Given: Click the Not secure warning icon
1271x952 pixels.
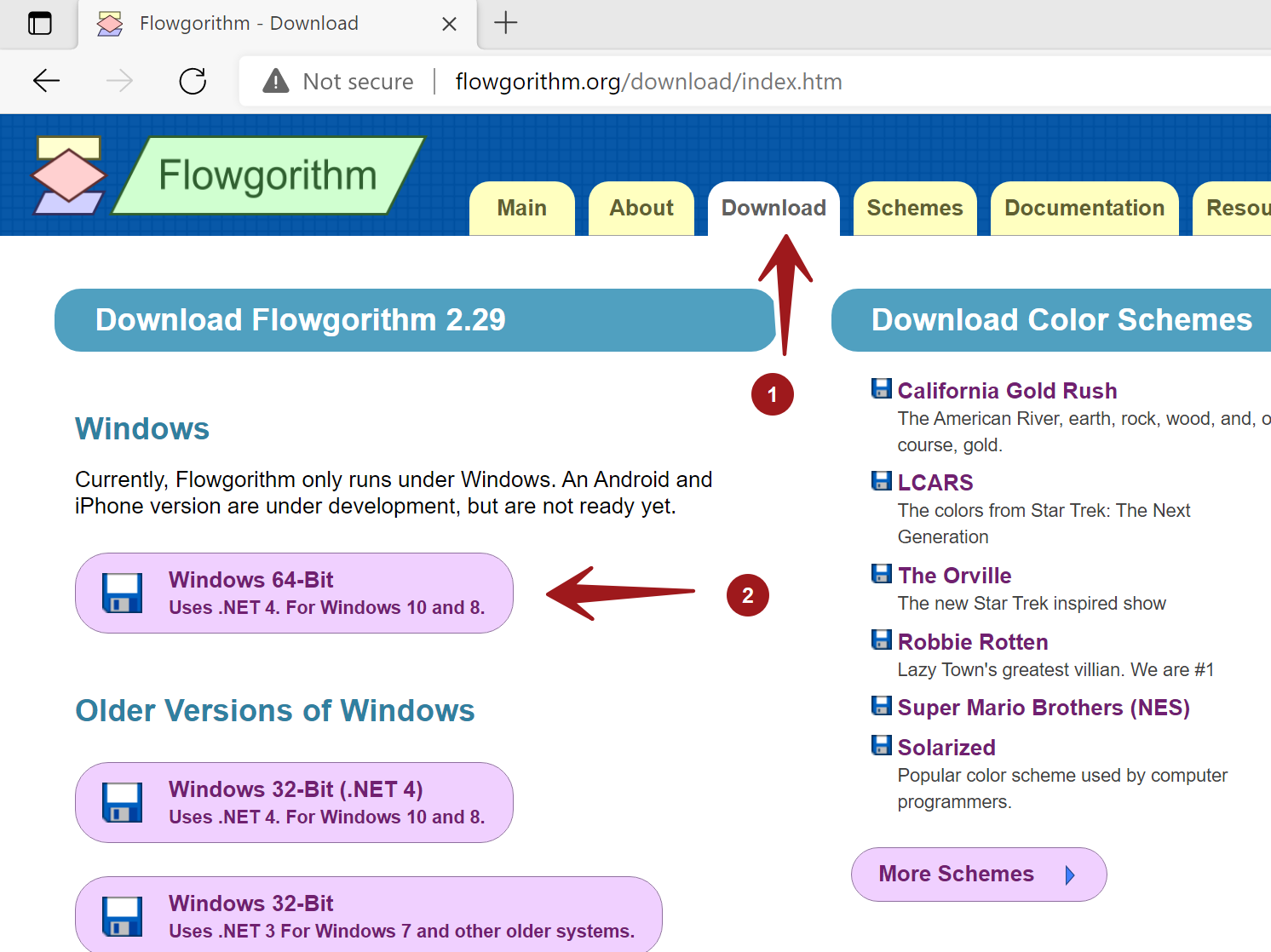Looking at the screenshot, I should coord(276,82).
